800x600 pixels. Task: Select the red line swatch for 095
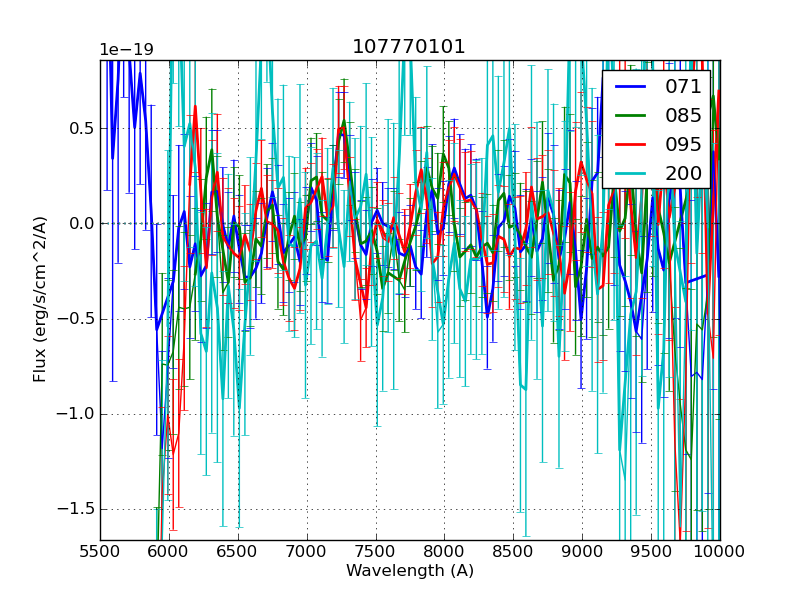pyautogui.click(x=632, y=144)
